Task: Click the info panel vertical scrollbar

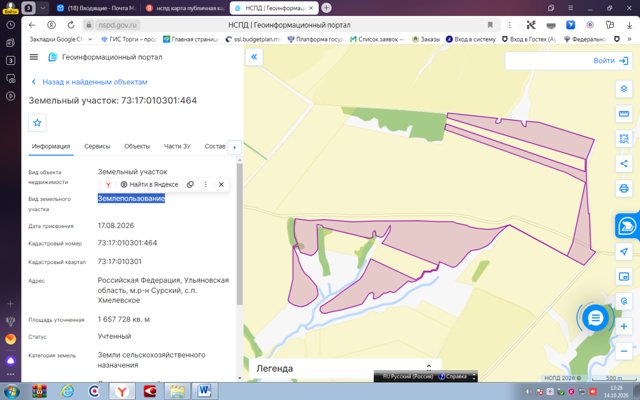Action: coord(240,234)
